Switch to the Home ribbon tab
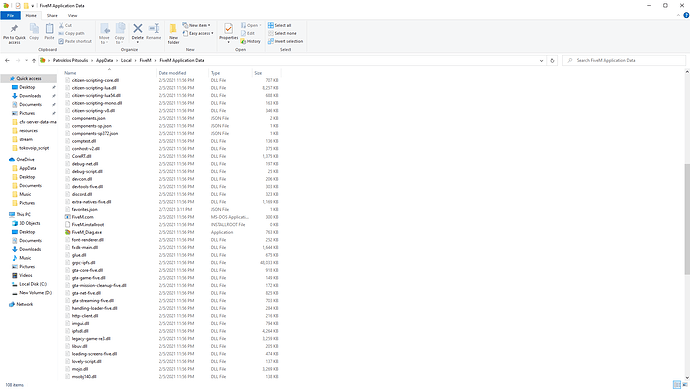This screenshot has height=389, width=690. pos(31,15)
